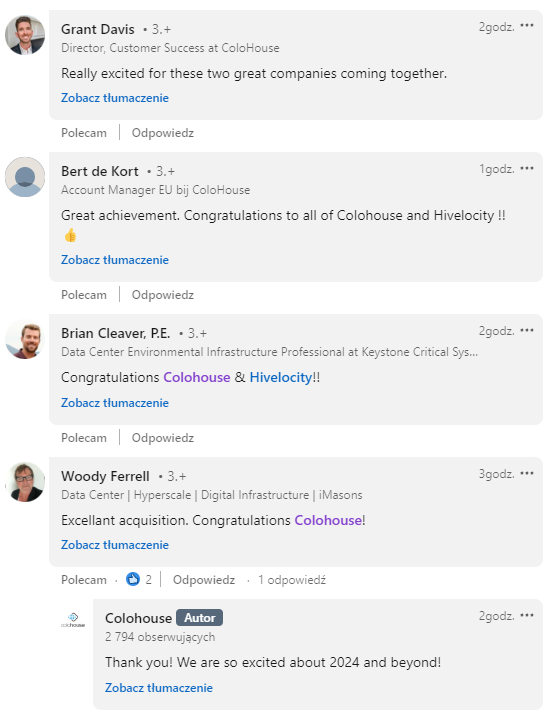Open three-dot menu on Woody Ferrell comment

tap(527, 473)
